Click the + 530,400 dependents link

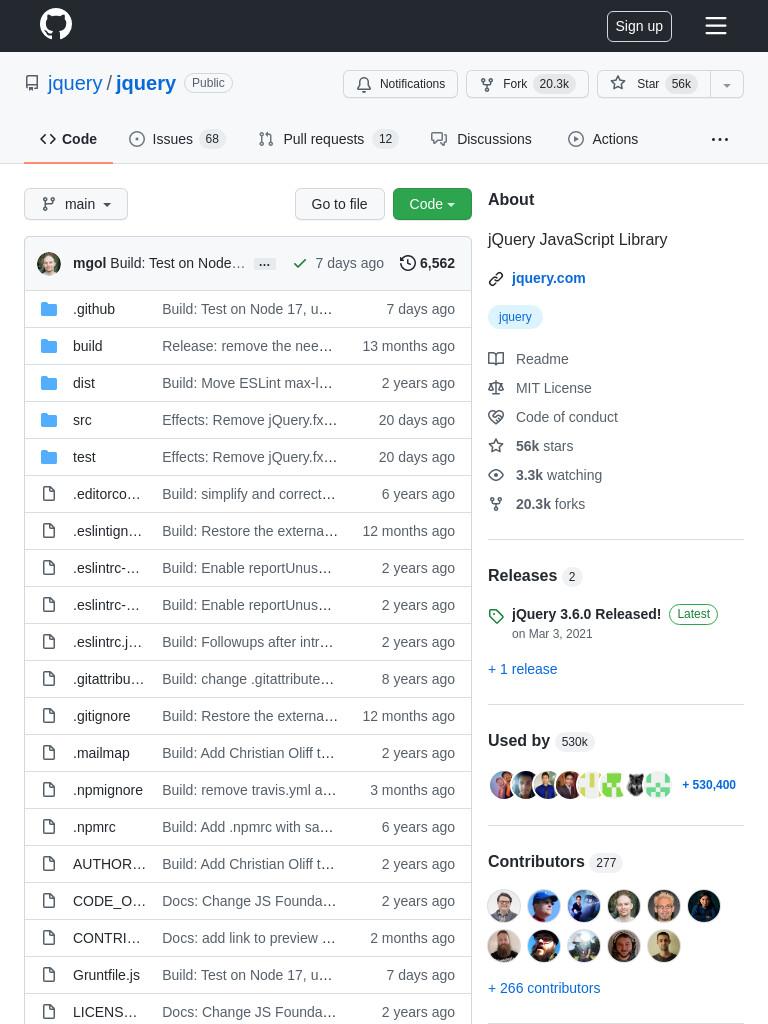tap(709, 785)
